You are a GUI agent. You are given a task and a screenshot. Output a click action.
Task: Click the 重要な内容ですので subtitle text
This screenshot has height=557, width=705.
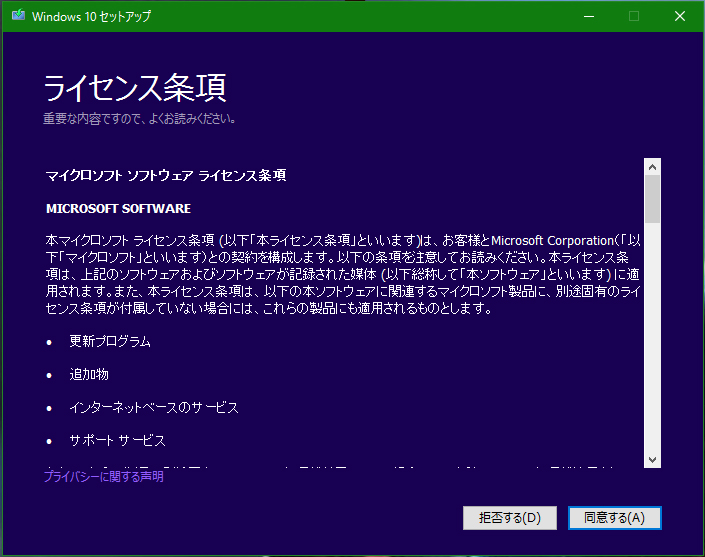click(x=139, y=119)
